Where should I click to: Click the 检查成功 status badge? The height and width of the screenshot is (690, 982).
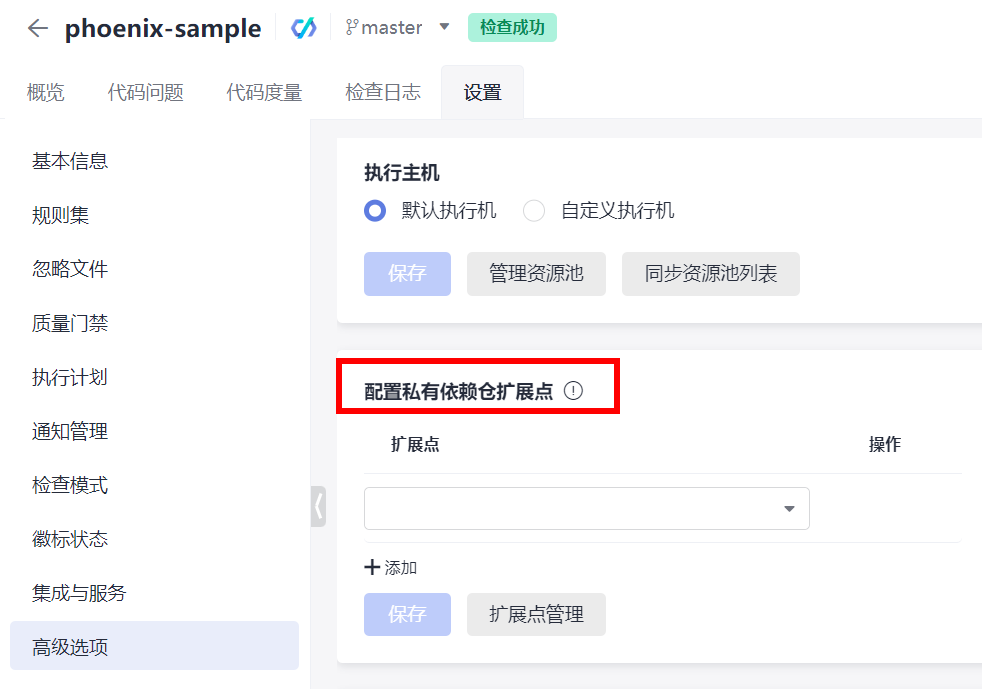pos(512,28)
